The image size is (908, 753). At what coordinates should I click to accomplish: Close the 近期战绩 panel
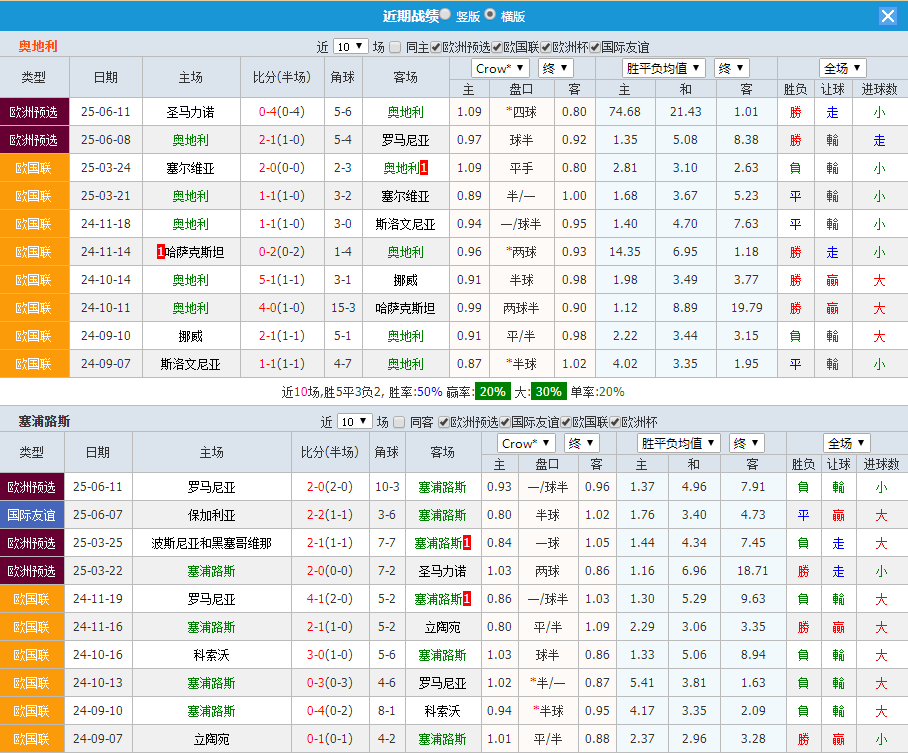click(x=890, y=15)
